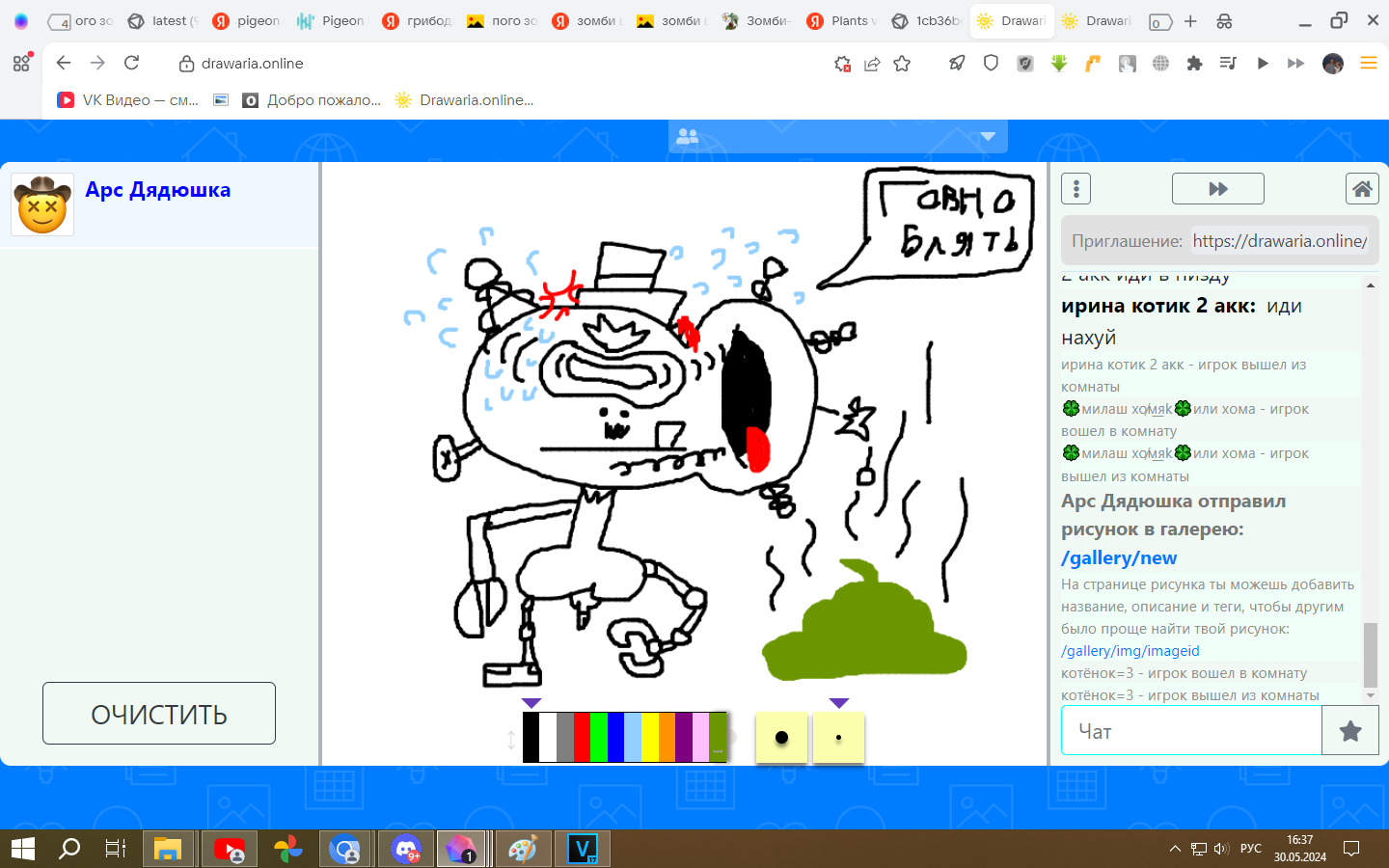
Task: Reload the drawaria.online page
Action: 132,63
